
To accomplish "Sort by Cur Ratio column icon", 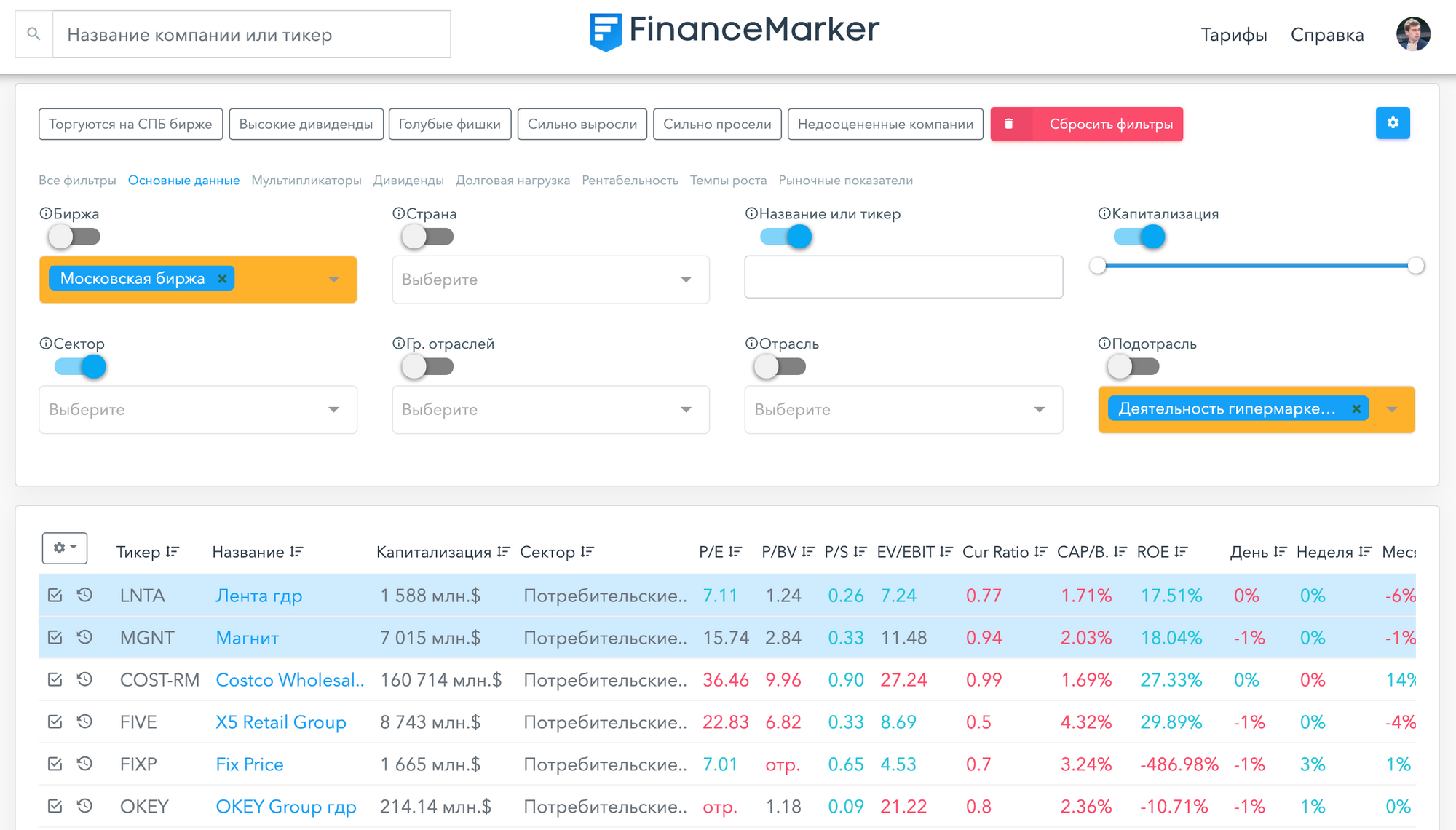I will tap(1041, 552).
